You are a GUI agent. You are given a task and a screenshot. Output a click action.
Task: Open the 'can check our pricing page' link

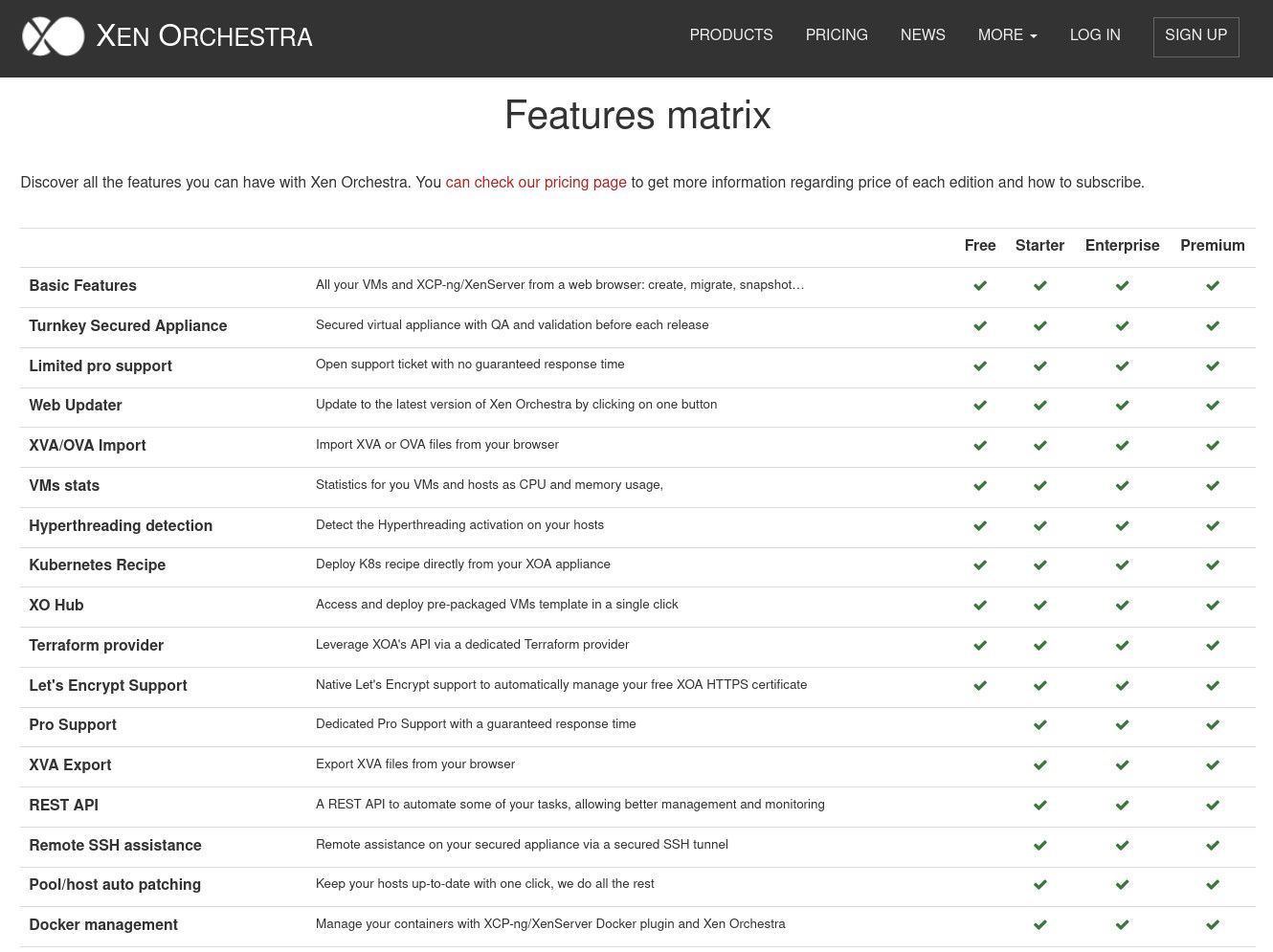[536, 183]
